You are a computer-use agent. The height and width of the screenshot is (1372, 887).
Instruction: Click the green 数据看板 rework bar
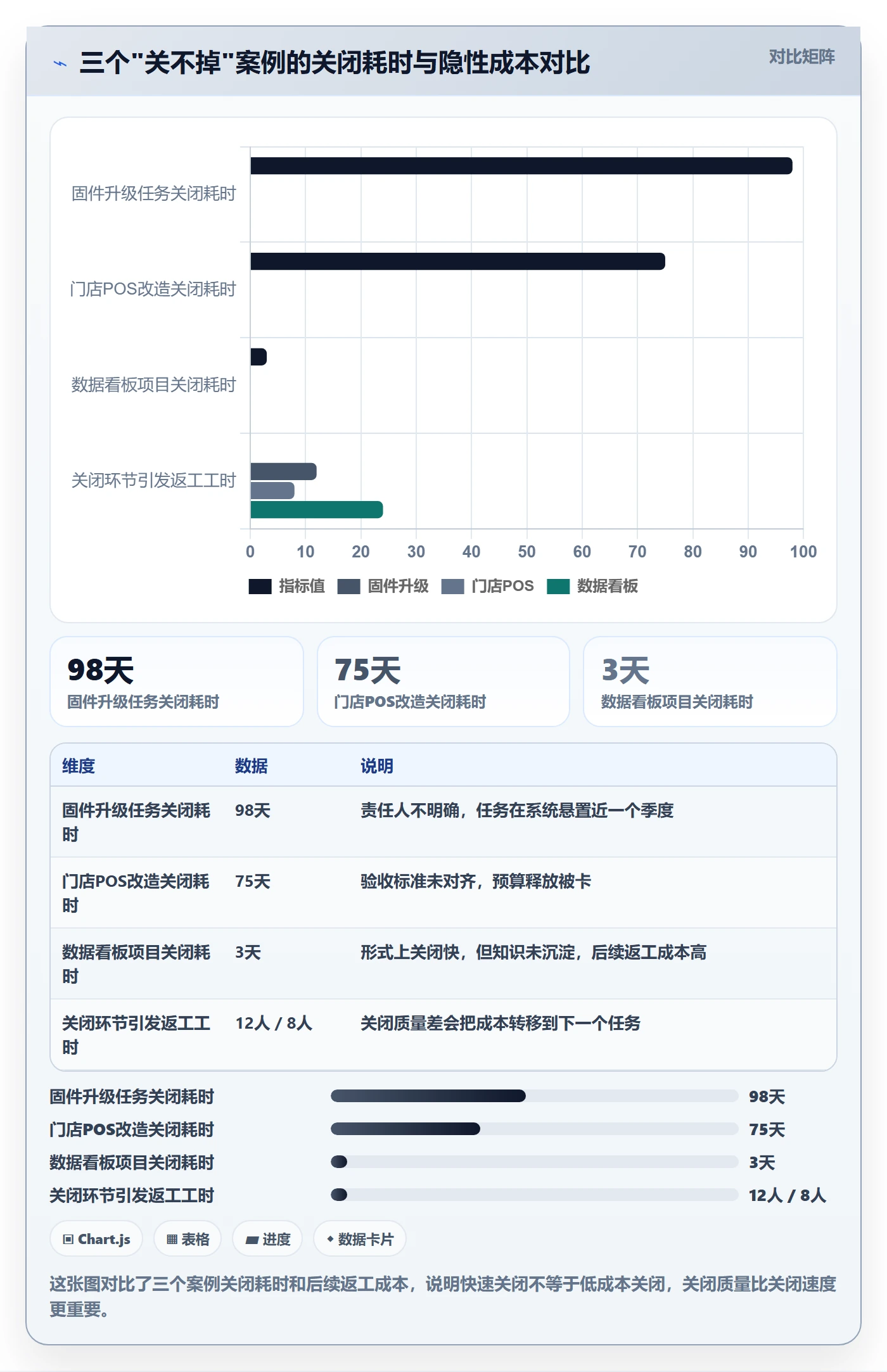pos(317,510)
